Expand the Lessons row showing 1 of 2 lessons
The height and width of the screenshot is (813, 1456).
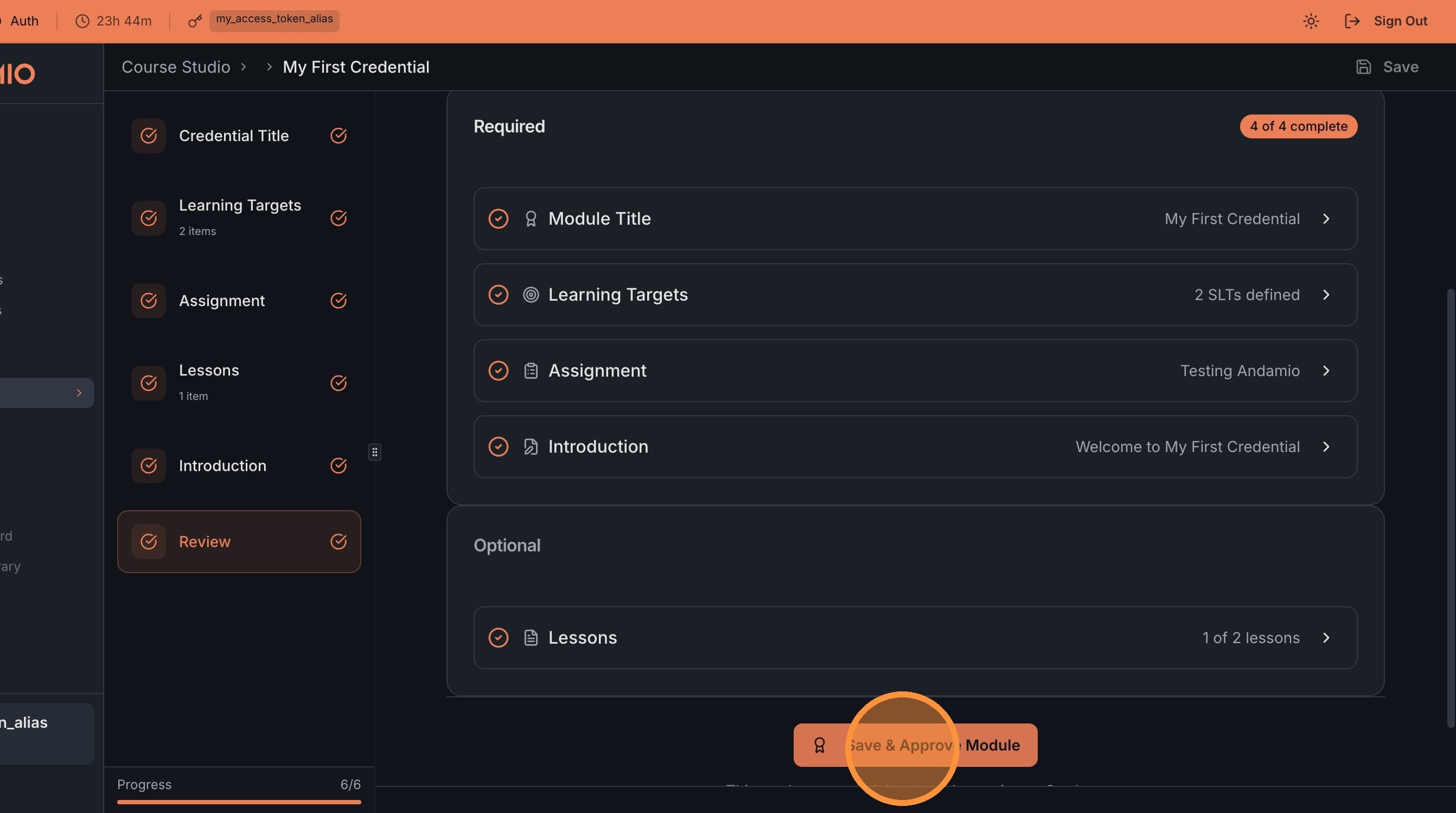point(1326,637)
